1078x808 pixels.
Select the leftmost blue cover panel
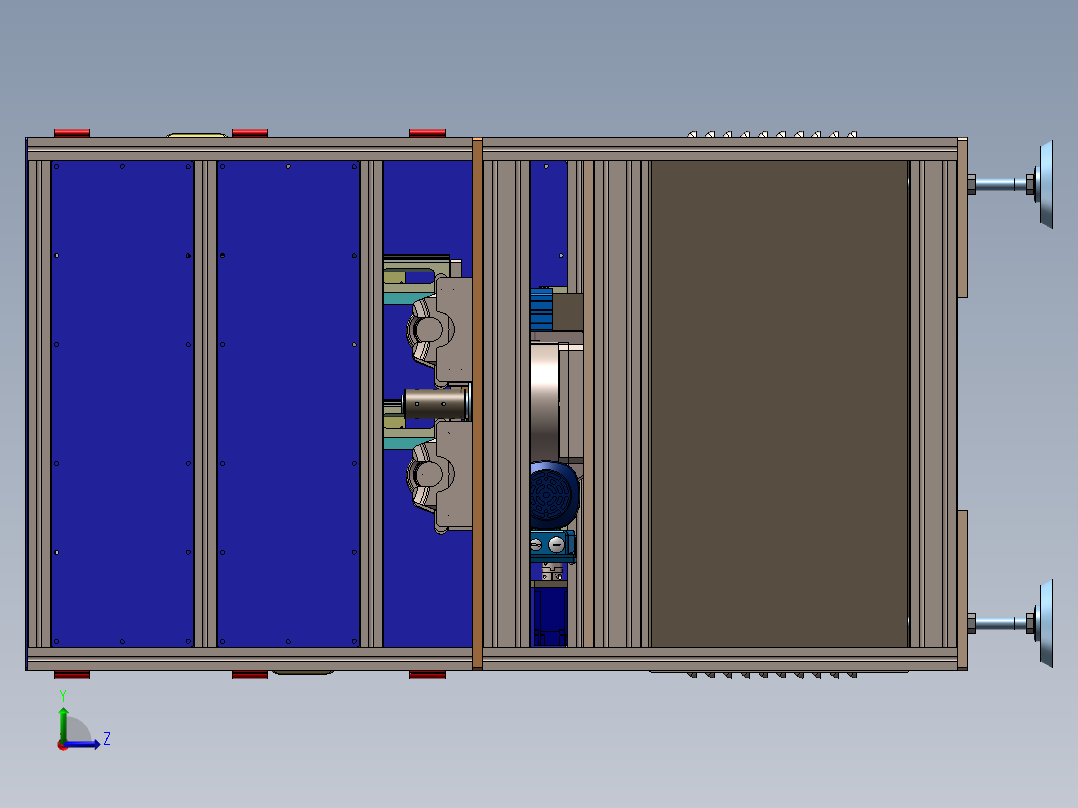[122, 404]
